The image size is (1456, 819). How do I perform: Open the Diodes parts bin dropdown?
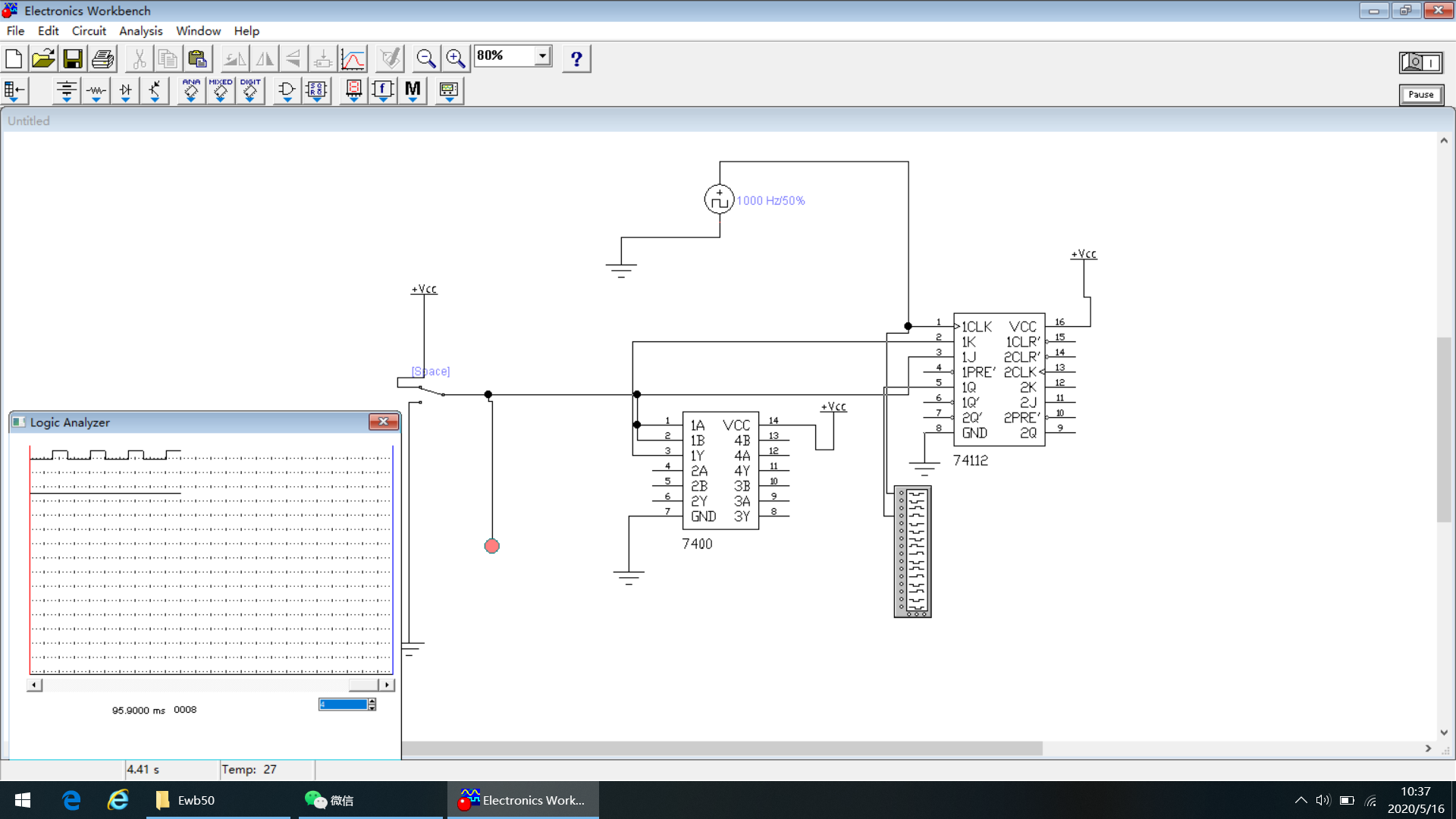[x=125, y=90]
